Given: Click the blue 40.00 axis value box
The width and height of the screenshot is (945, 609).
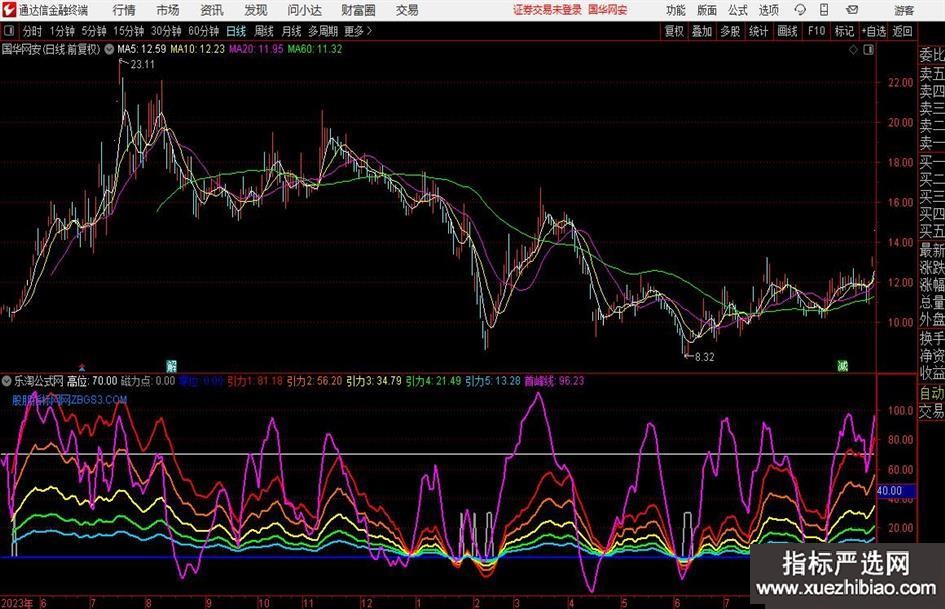Looking at the screenshot, I should (896, 491).
